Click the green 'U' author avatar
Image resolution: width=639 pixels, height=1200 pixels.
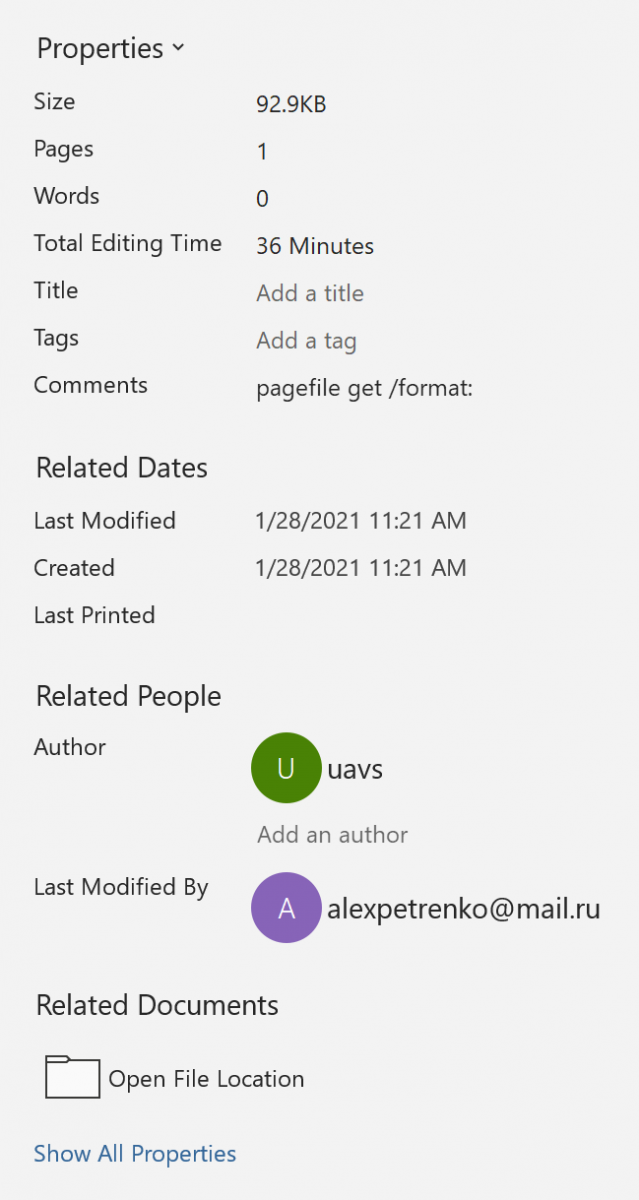[x=286, y=768]
